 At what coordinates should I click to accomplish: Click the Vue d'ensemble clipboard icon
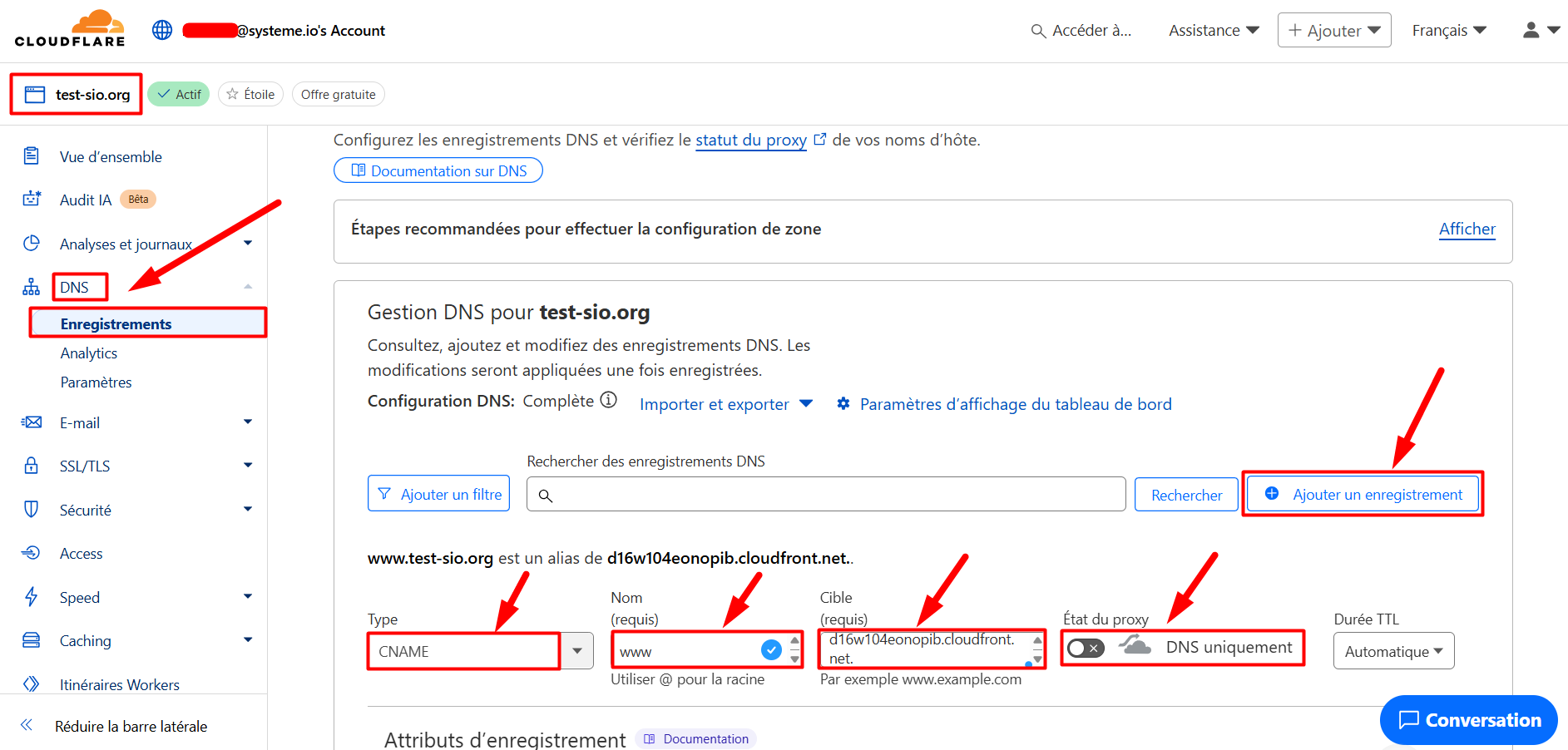32,155
